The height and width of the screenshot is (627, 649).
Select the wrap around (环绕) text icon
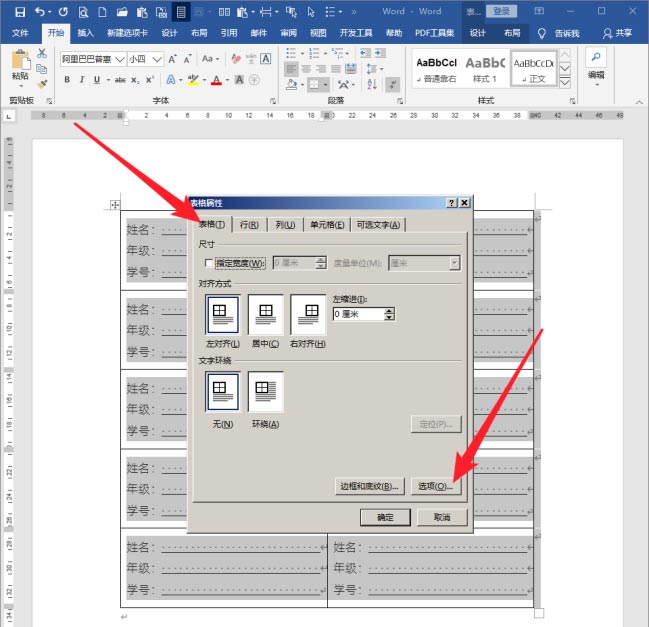pyautogui.click(x=266, y=391)
